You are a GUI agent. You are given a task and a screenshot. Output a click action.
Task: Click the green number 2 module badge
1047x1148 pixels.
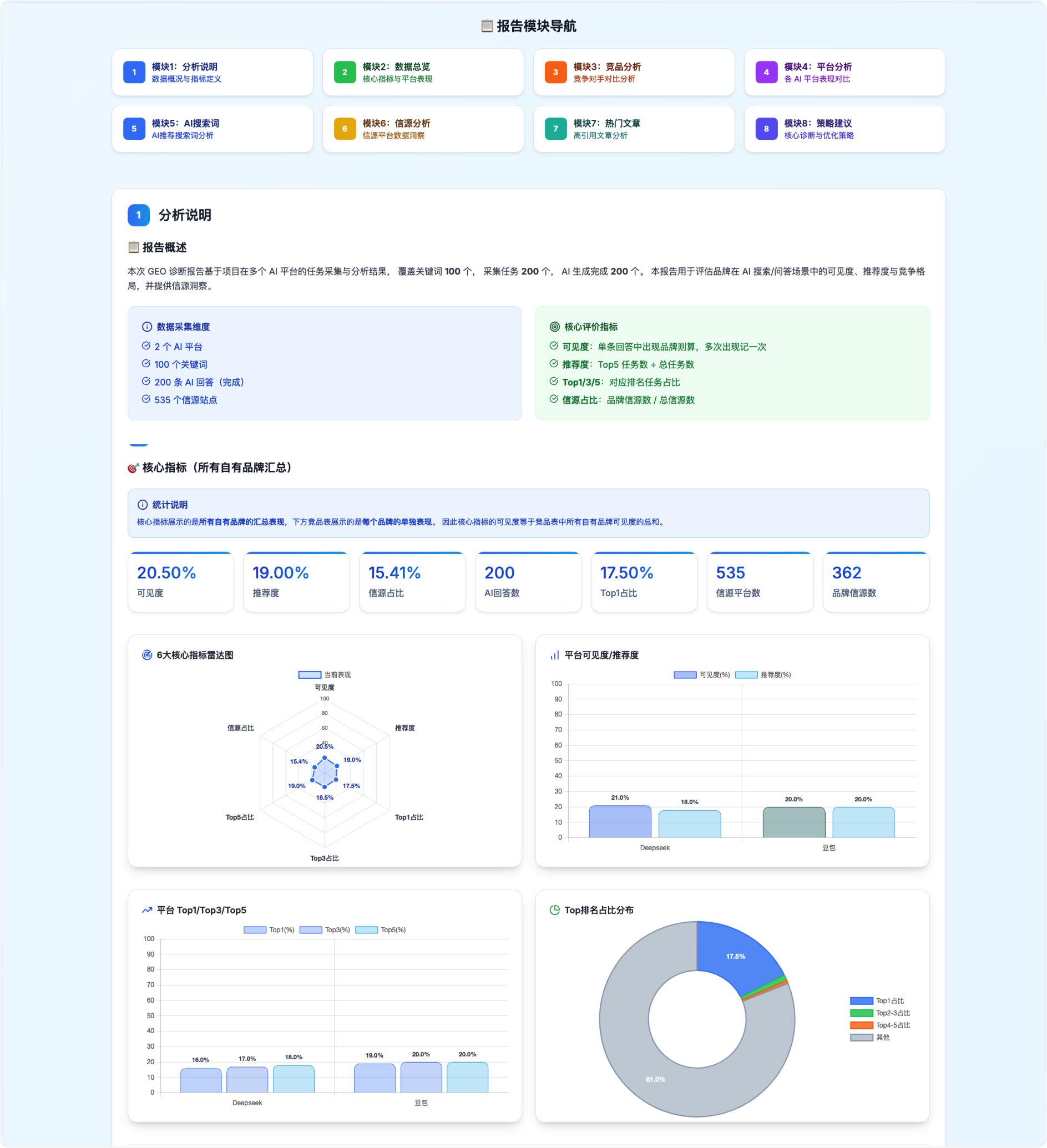coord(345,72)
